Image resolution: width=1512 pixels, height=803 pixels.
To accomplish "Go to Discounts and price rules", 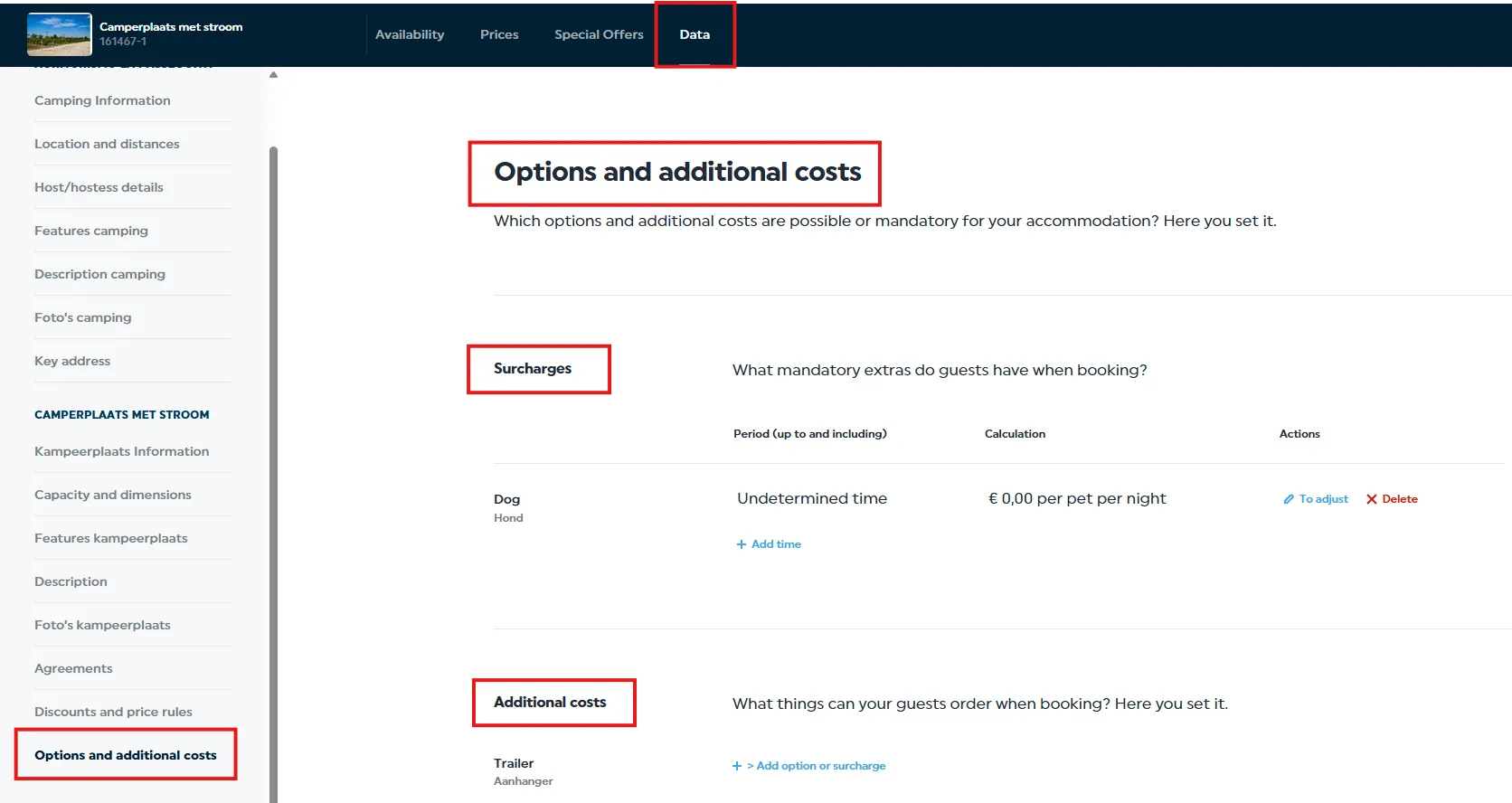I will pos(113,712).
